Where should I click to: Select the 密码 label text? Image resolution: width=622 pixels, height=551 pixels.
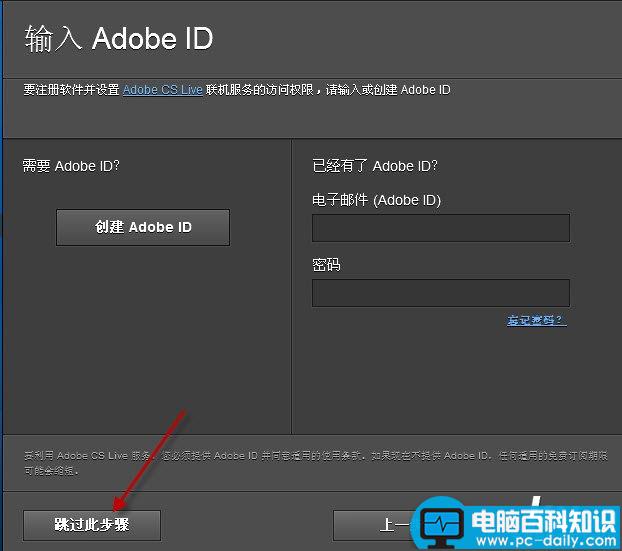pyautogui.click(x=326, y=265)
